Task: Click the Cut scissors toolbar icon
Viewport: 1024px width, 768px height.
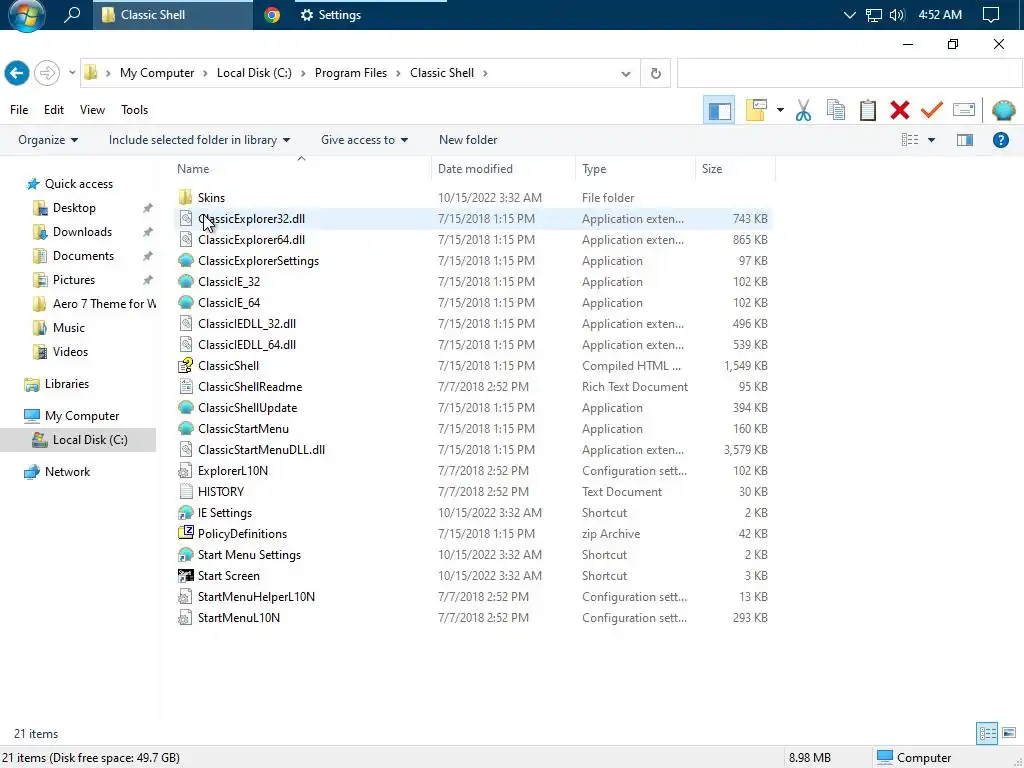Action: tap(803, 110)
